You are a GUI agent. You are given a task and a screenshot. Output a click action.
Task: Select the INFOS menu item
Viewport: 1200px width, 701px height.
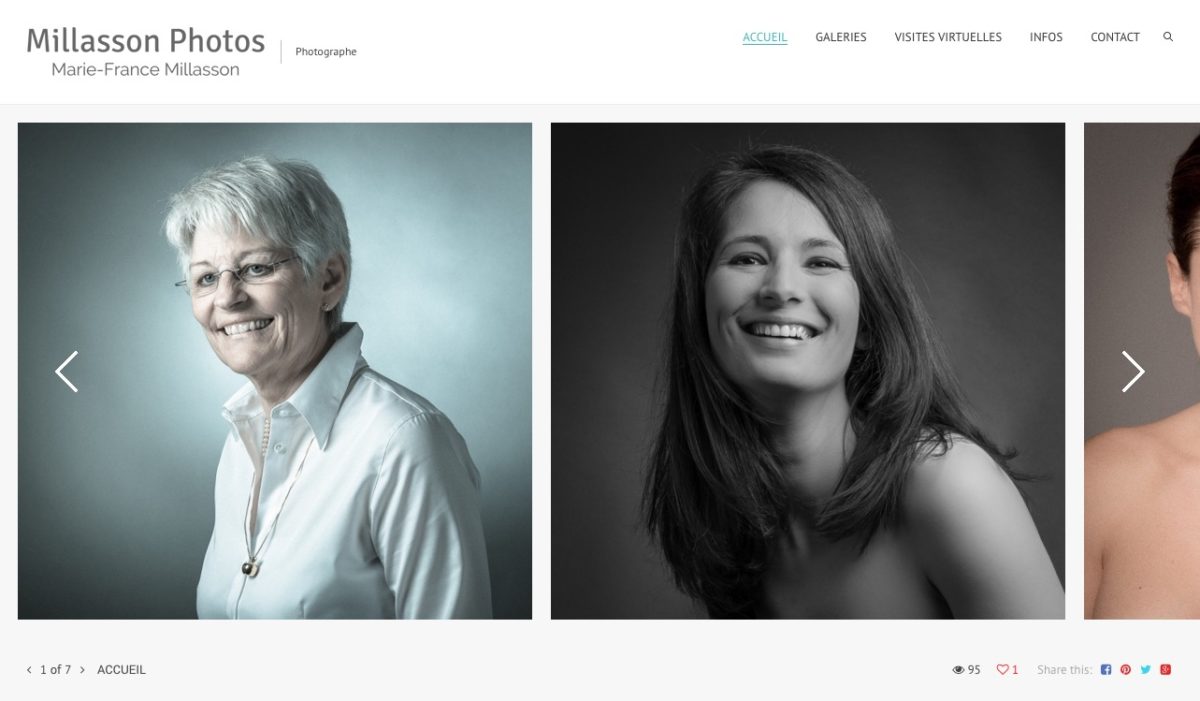[1046, 37]
